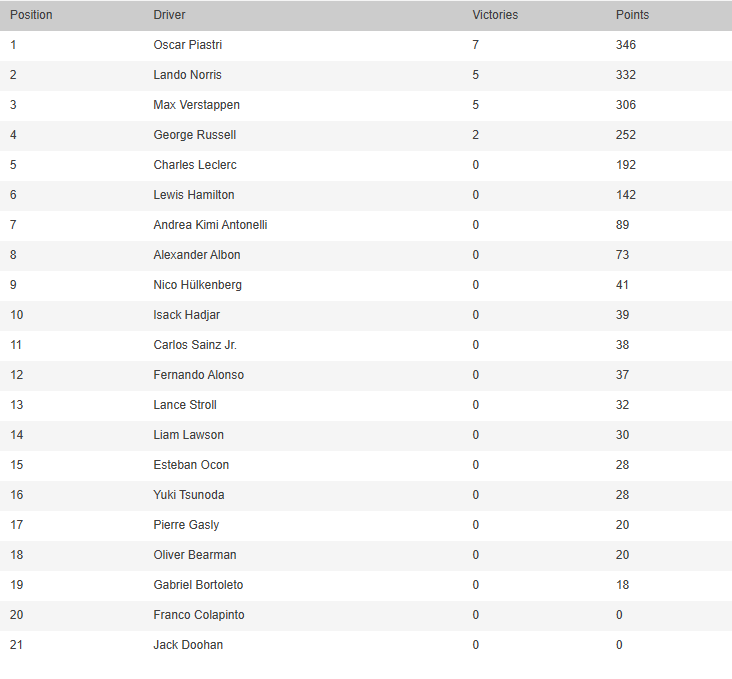The image size is (732, 679).
Task: Click position number 1 link
Action: click(13, 45)
